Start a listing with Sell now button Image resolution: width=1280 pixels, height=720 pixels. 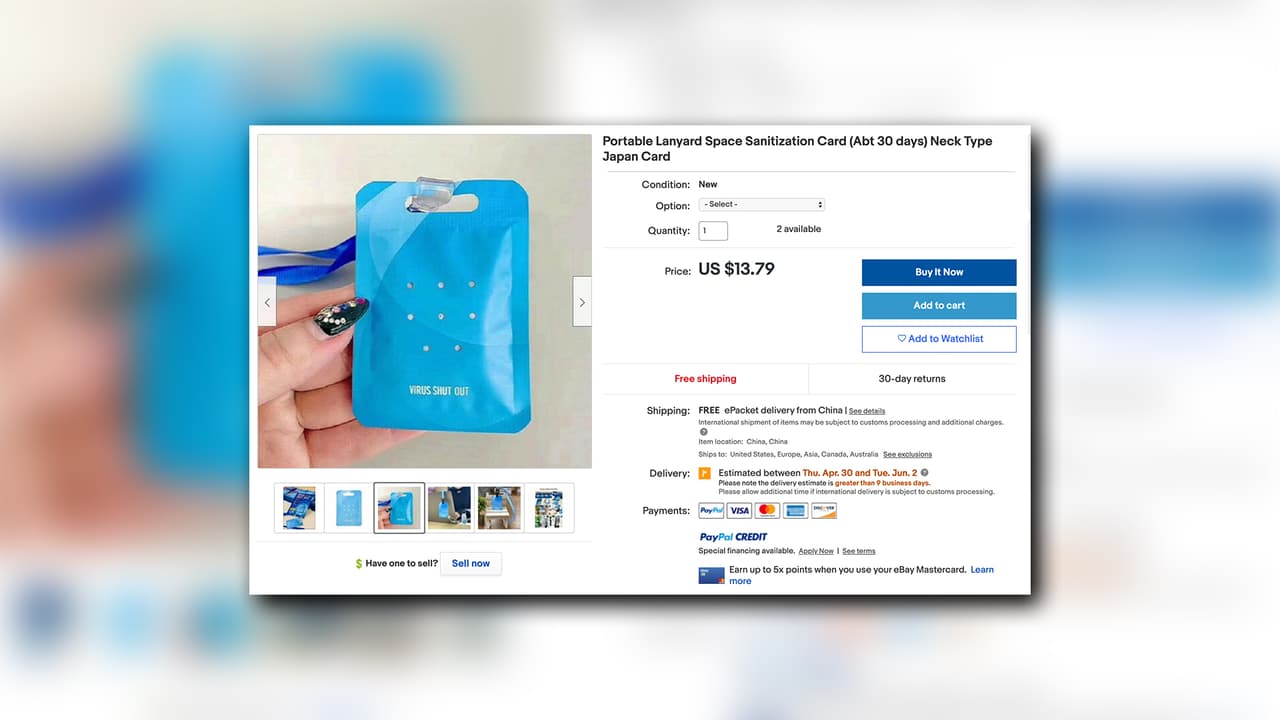[471, 564]
